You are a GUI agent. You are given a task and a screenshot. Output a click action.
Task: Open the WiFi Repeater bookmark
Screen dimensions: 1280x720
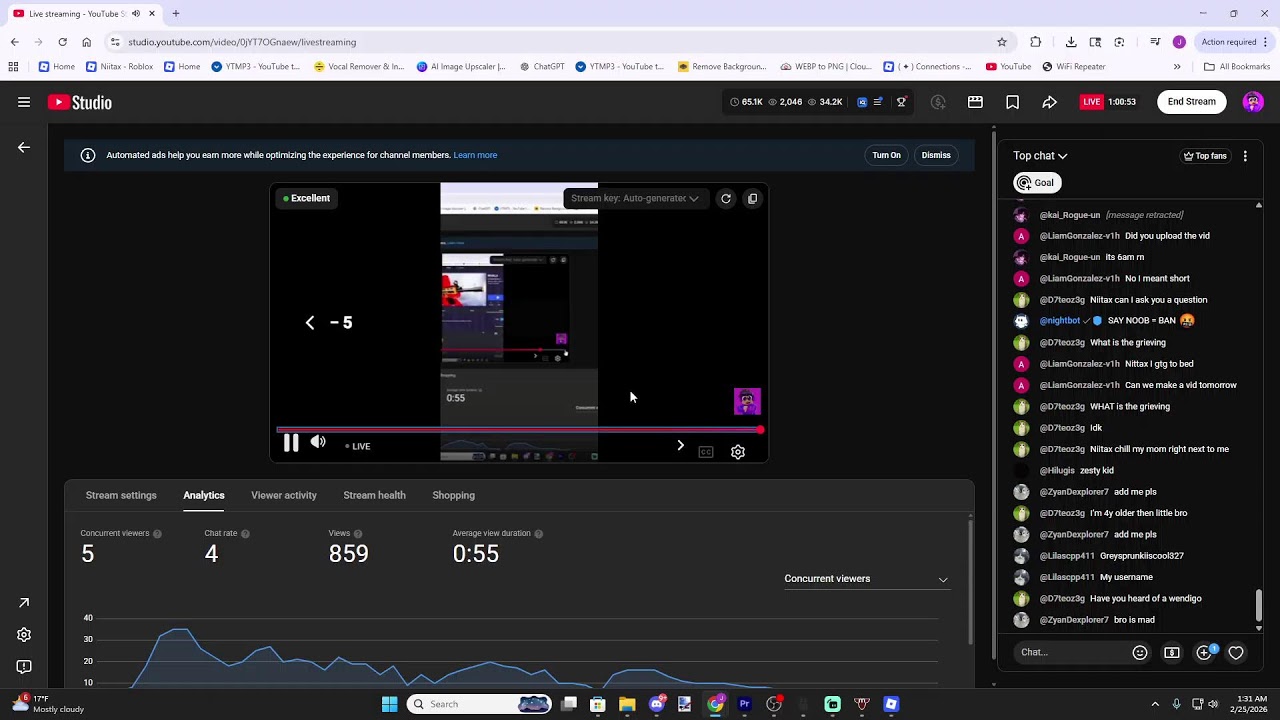tap(1073, 67)
